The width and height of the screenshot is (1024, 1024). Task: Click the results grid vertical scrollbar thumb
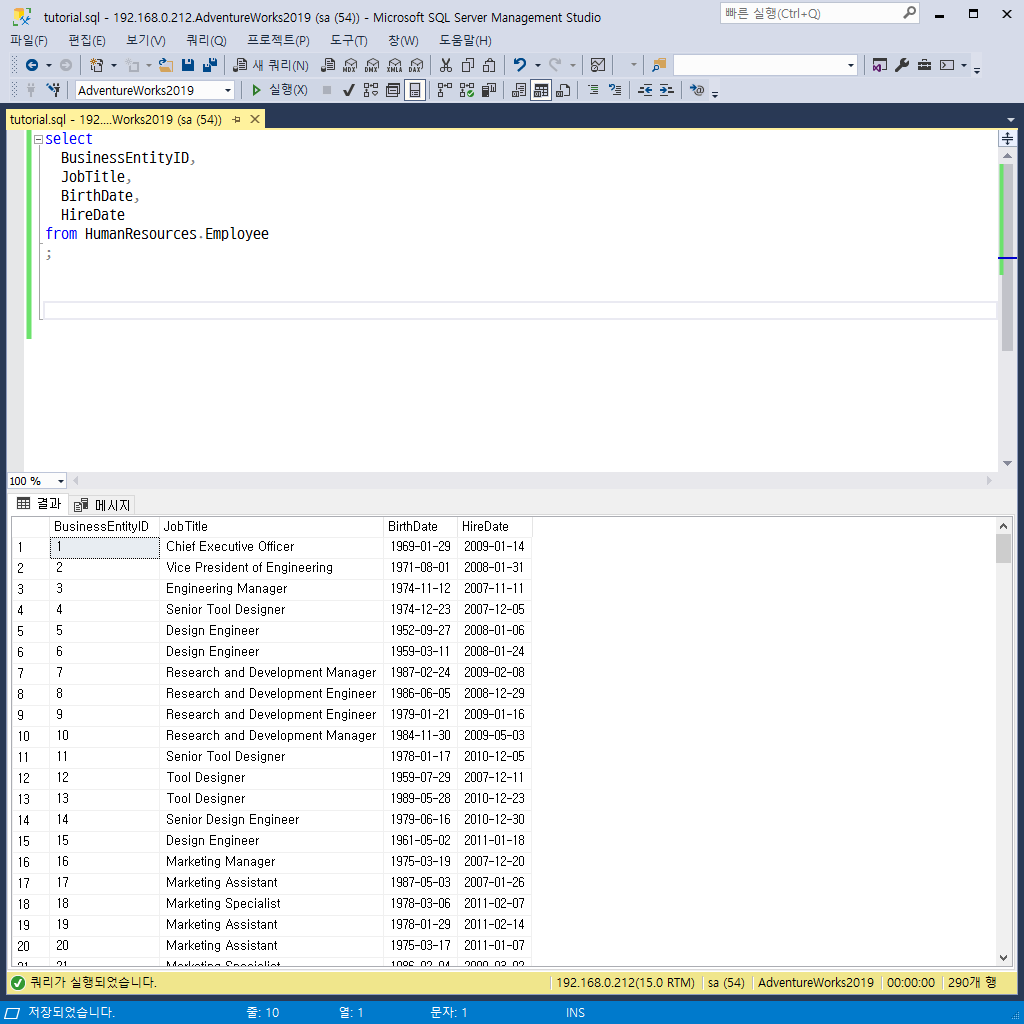[x=1003, y=549]
